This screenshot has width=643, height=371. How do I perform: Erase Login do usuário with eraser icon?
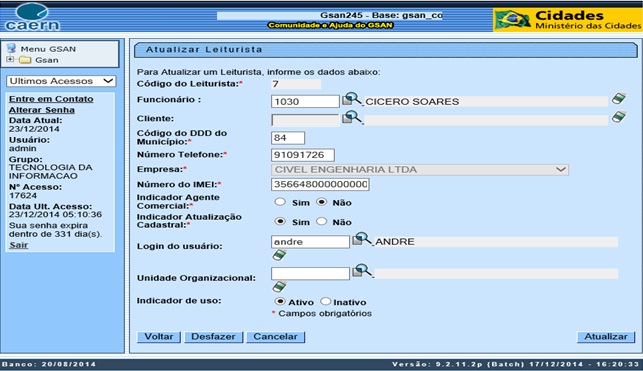(x=279, y=255)
